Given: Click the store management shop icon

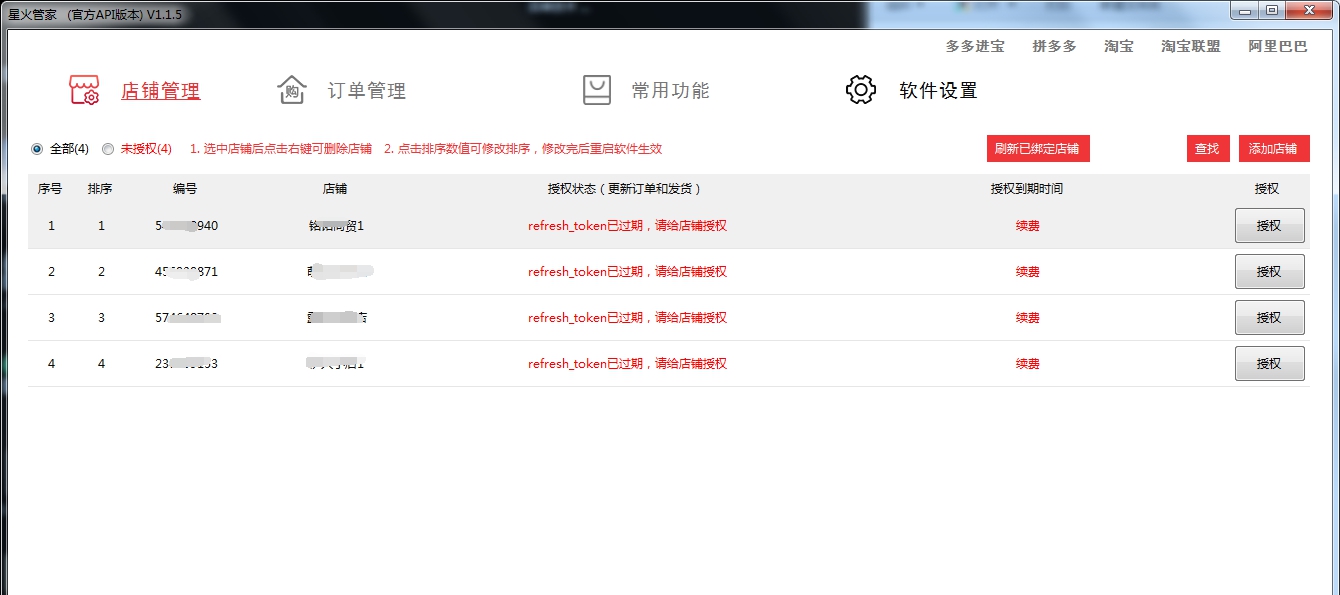Looking at the screenshot, I should pos(84,90).
